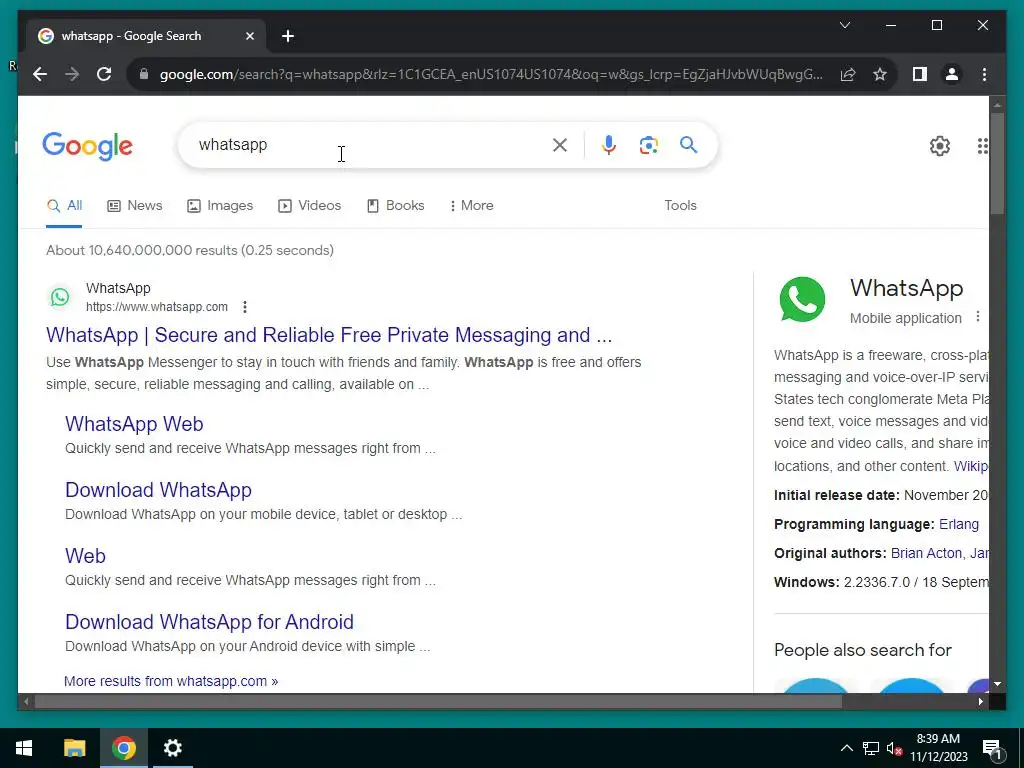The image size is (1024, 768).
Task: Start a search by voice
Action: point(609,145)
